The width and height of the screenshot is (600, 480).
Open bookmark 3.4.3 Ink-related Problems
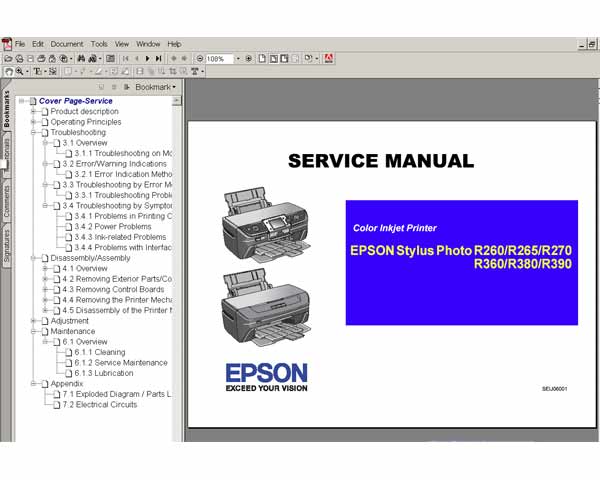click(120, 237)
